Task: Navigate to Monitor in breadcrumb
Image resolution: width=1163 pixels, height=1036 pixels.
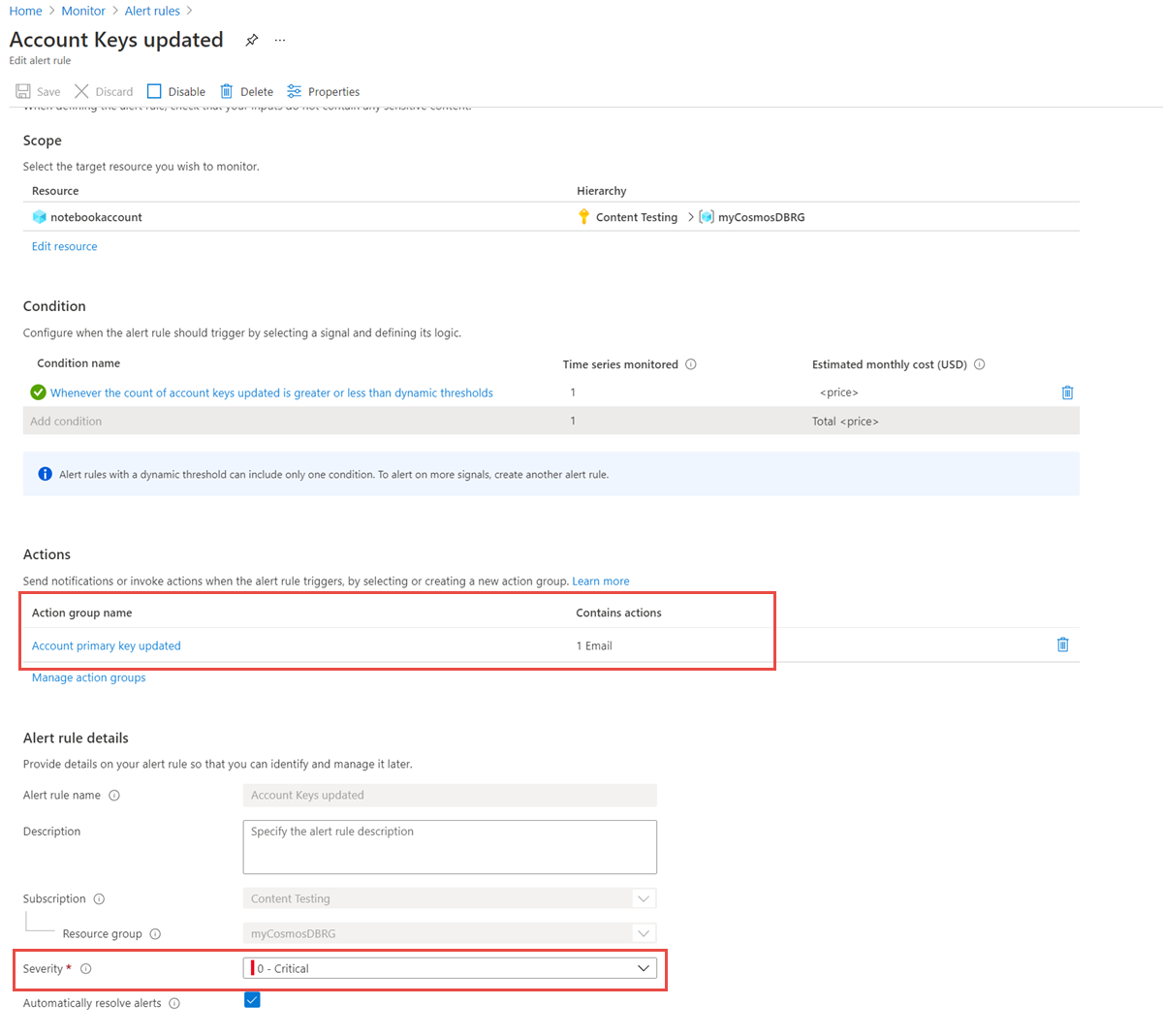Action: pyautogui.click(x=83, y=11)
